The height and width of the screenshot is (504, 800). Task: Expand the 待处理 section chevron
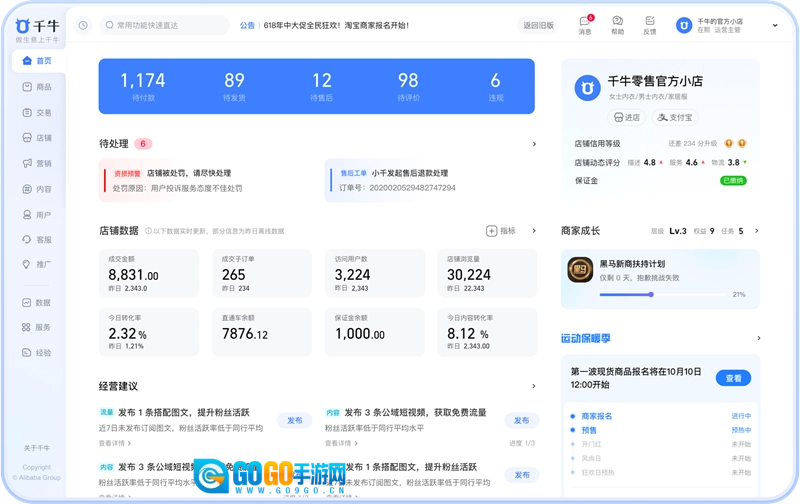click(534, 144)
